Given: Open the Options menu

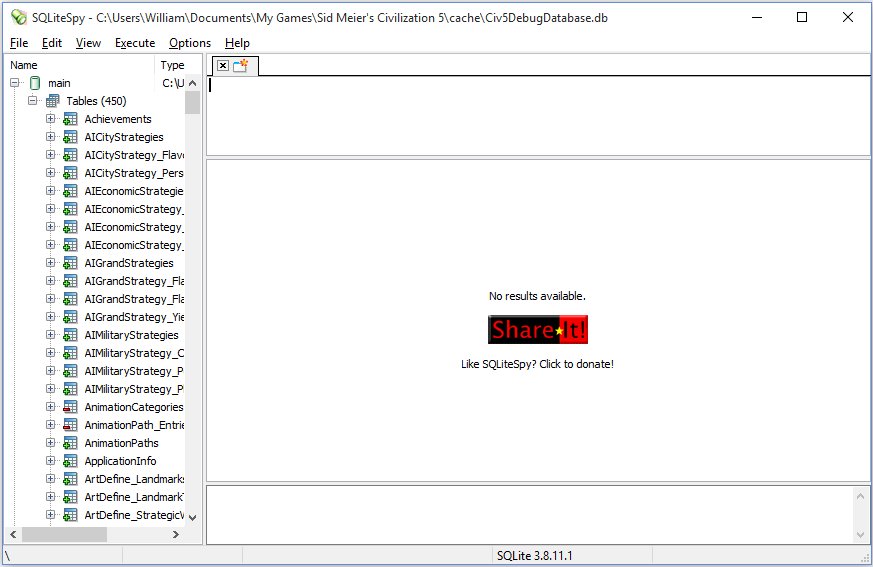Looking at the screenshot, I should (x=190, y=43).
